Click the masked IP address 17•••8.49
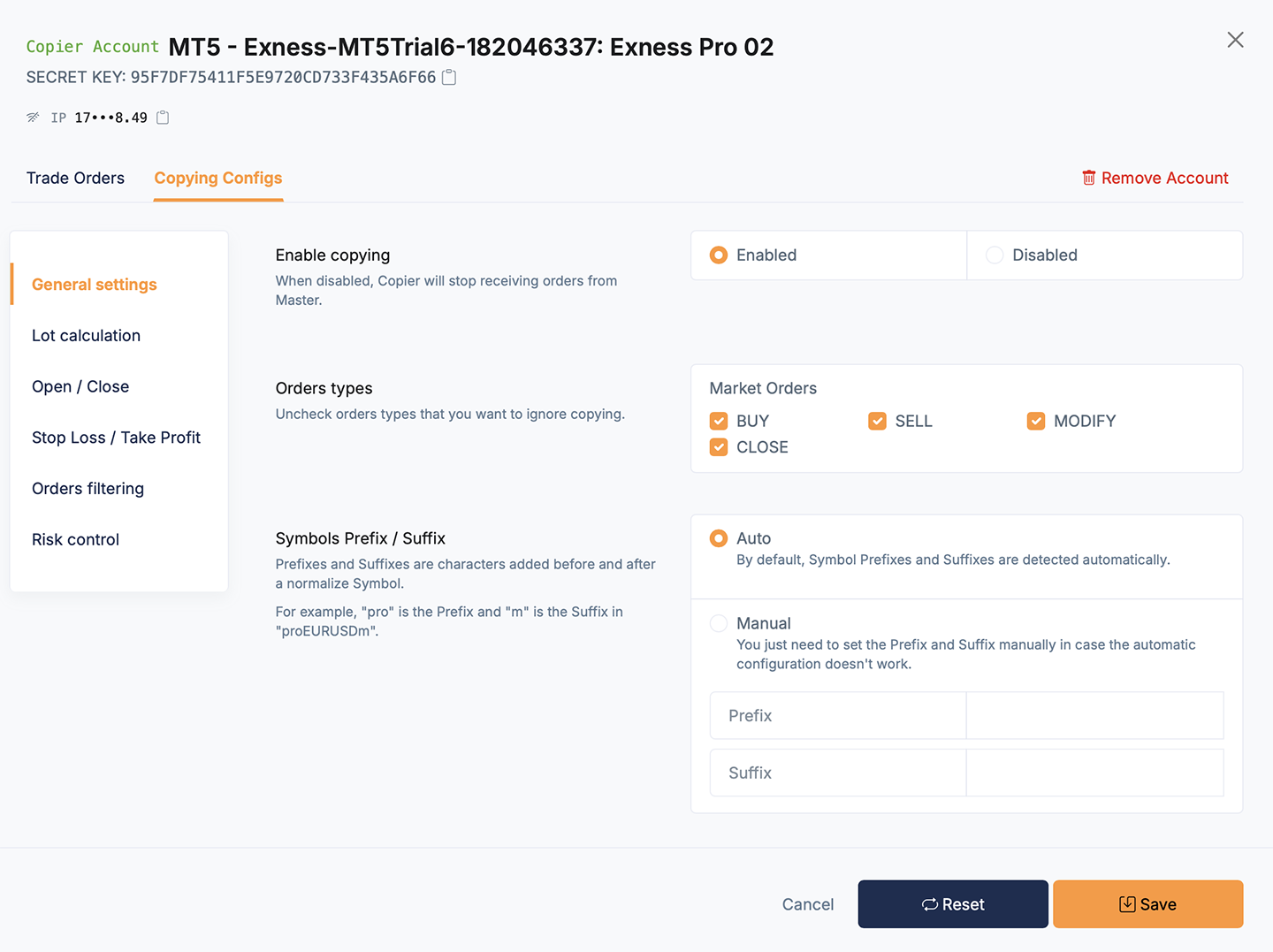1273x952 pixels. (111, 118)
